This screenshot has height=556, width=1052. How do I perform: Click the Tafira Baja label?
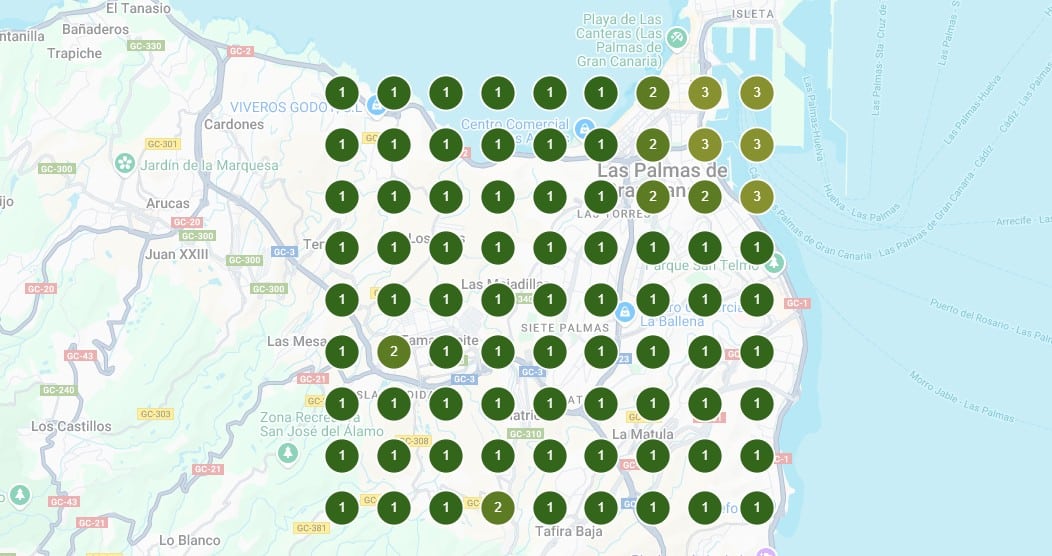568,531
